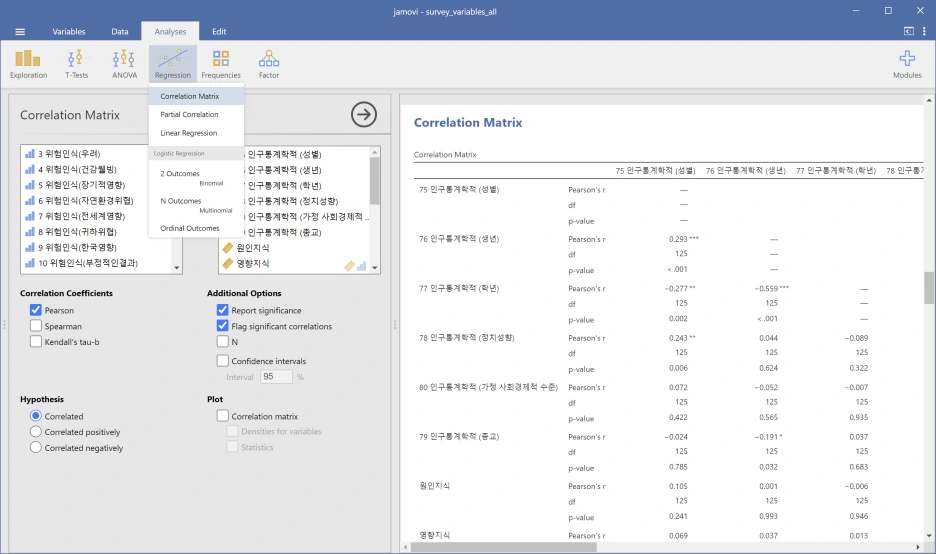Image resolution: width=936 pixels, height=554 pixels.
Task: Open the Factor analyses menu
Action: click(269, 64)
